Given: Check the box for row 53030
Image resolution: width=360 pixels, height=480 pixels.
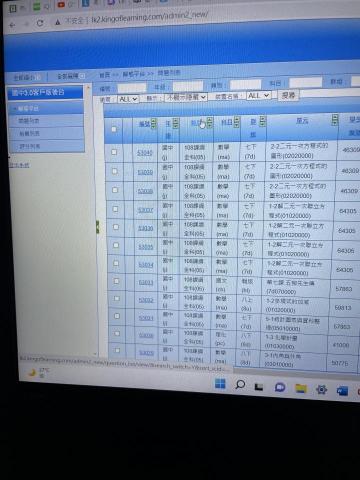Looking at the screenshot, I should click(117, 333).
